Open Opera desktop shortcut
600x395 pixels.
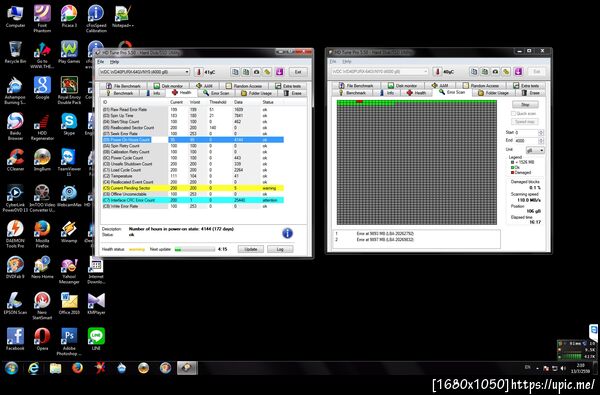click(x=42, y=339)
